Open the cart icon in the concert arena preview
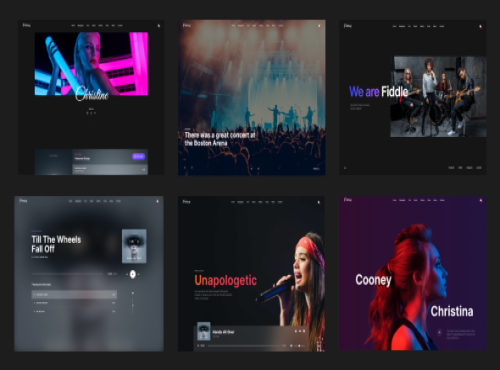The image size is (500, 370). click(x=319, y=26)
